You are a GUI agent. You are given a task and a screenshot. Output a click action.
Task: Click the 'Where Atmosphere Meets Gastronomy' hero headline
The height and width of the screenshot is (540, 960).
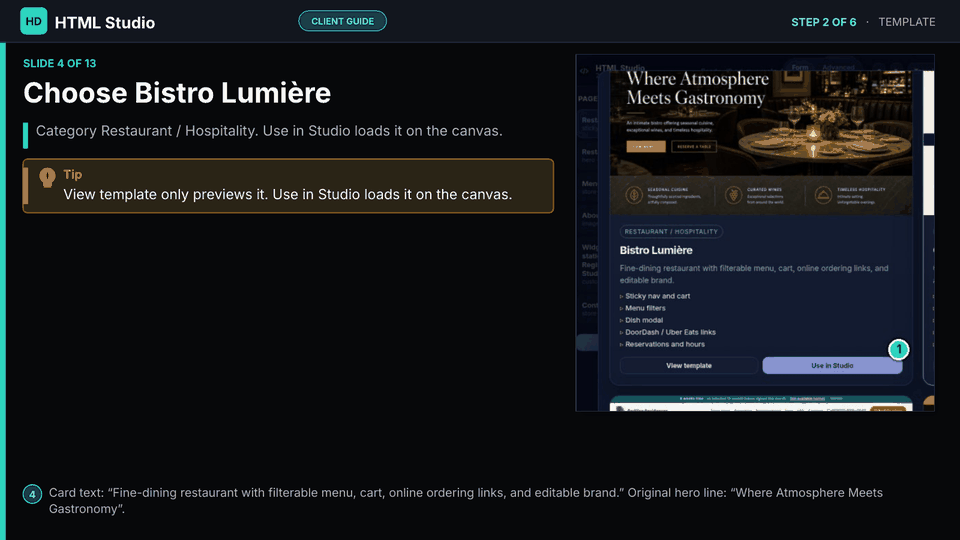pyautogui.click(x=697, y=89)
